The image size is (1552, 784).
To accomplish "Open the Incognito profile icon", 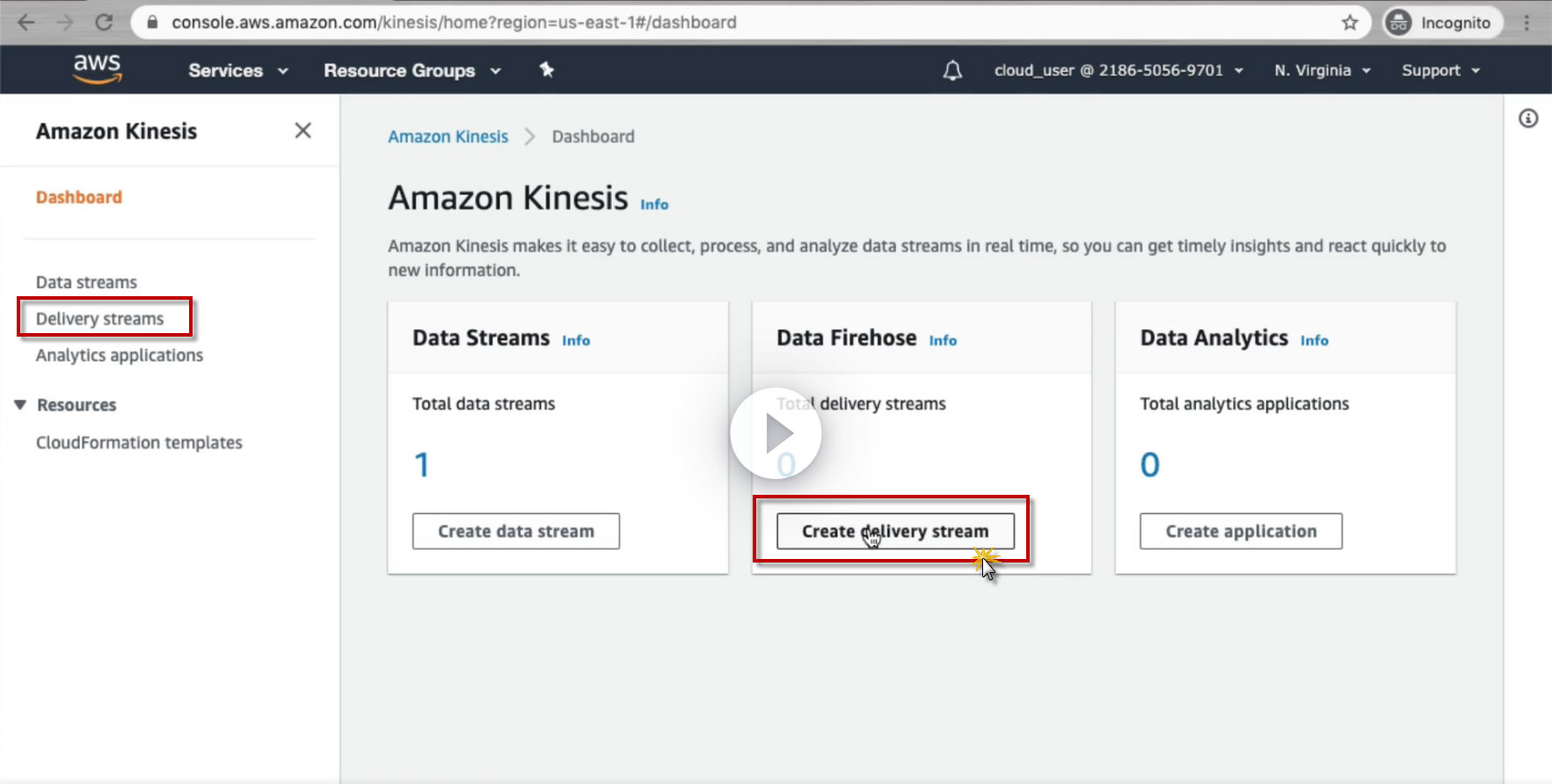I will 1398,23.
